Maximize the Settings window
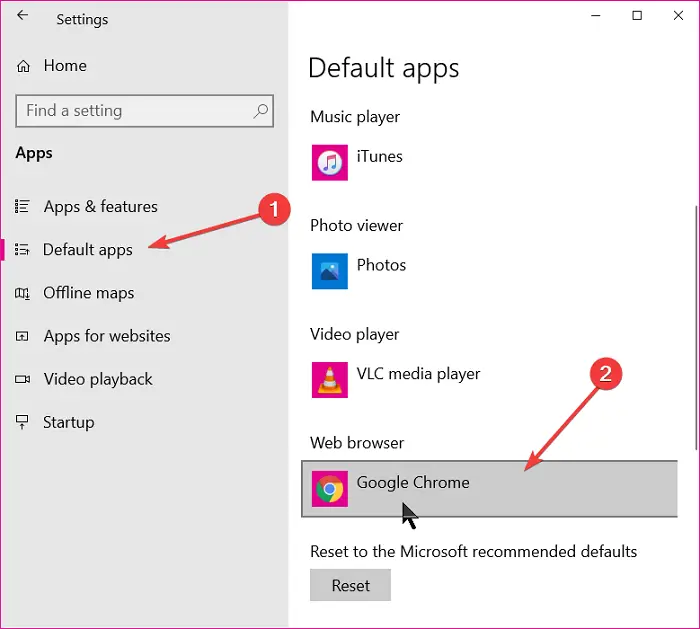The width and height of the screenshot is (700, 629). (x=637, y=16)
